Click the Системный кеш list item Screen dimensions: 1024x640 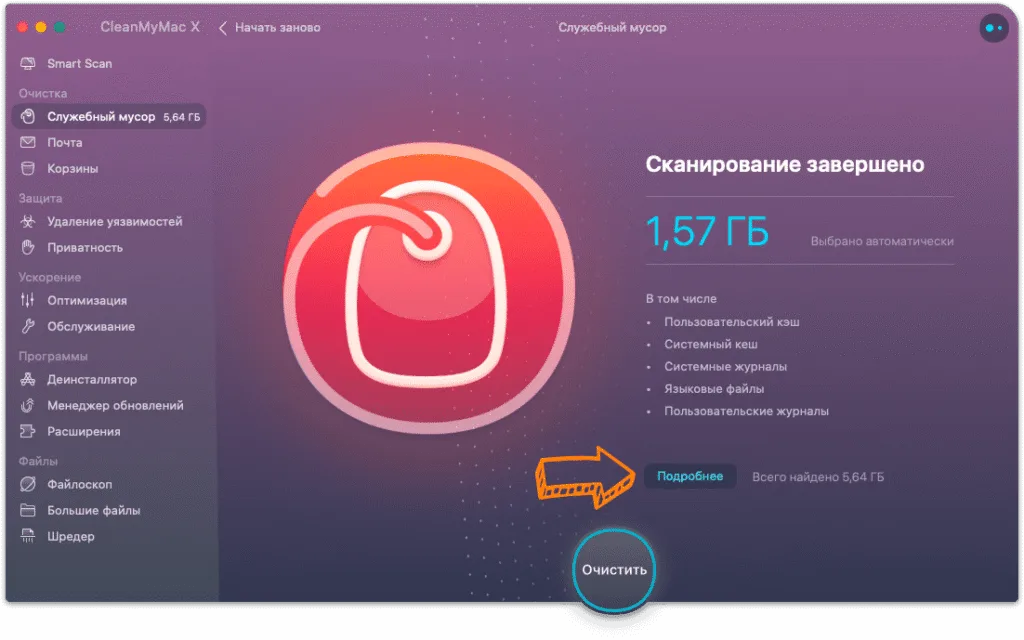click(711, 344)
